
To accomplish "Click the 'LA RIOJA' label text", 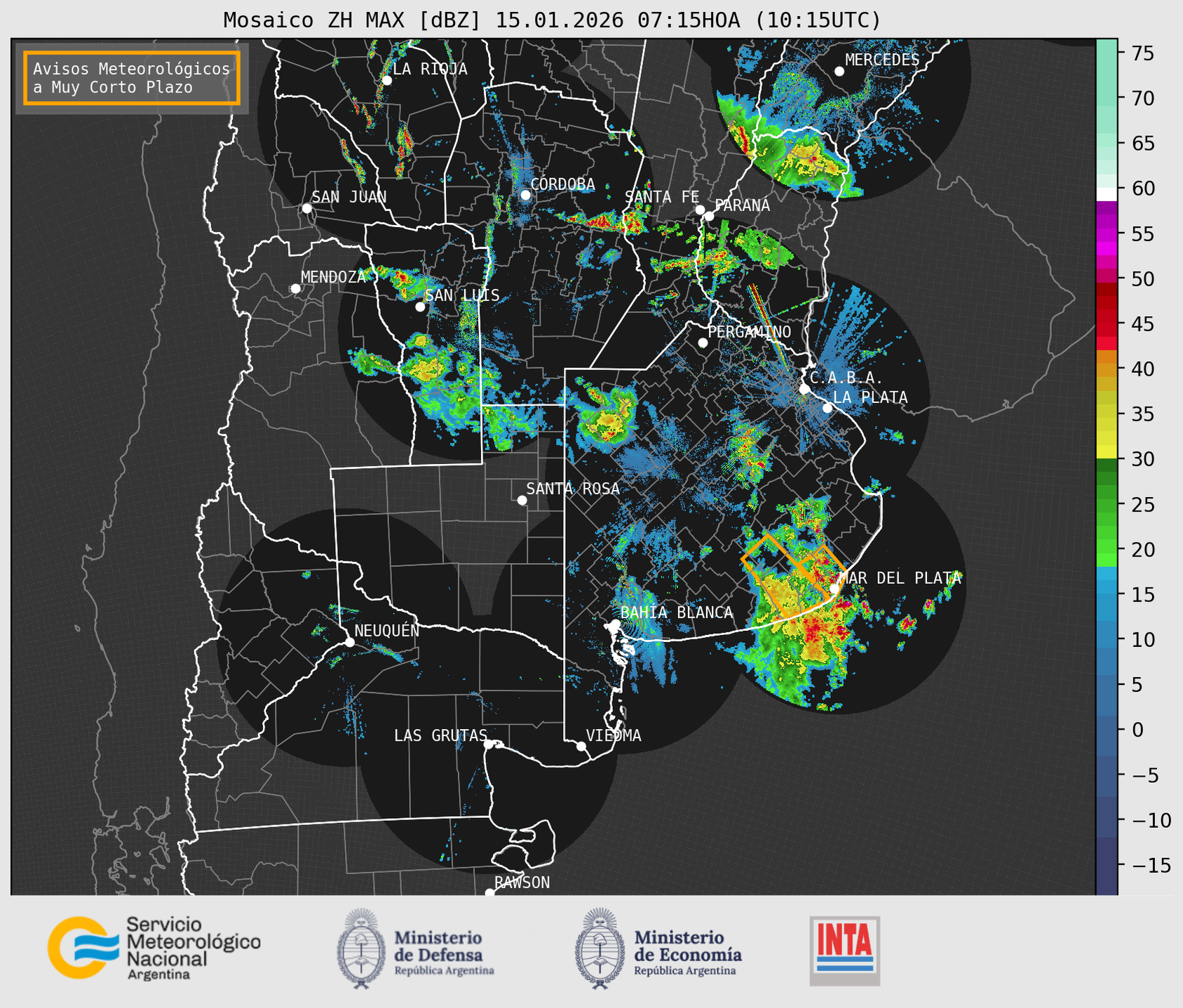I will click(x=430, y=69).
